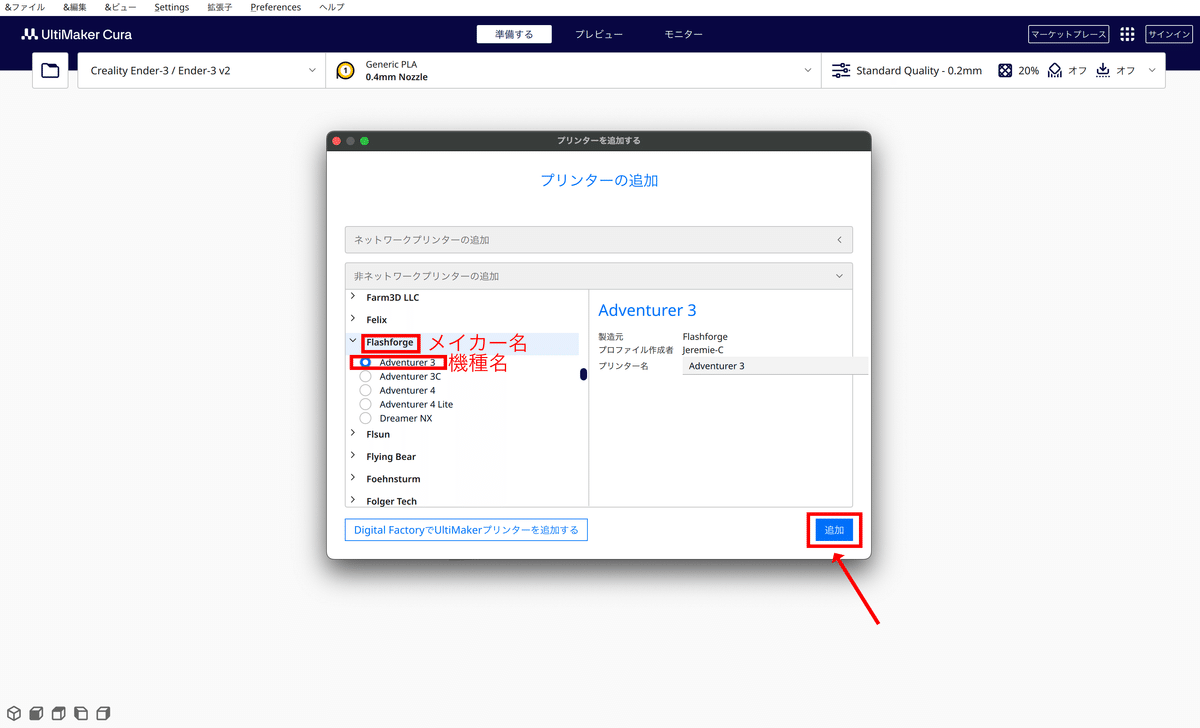The width and height of the screenshot is (1200, 728).
Task: Click the UltiMaker Cura logo
Action: pyautogui.click(x=77, y=34)
